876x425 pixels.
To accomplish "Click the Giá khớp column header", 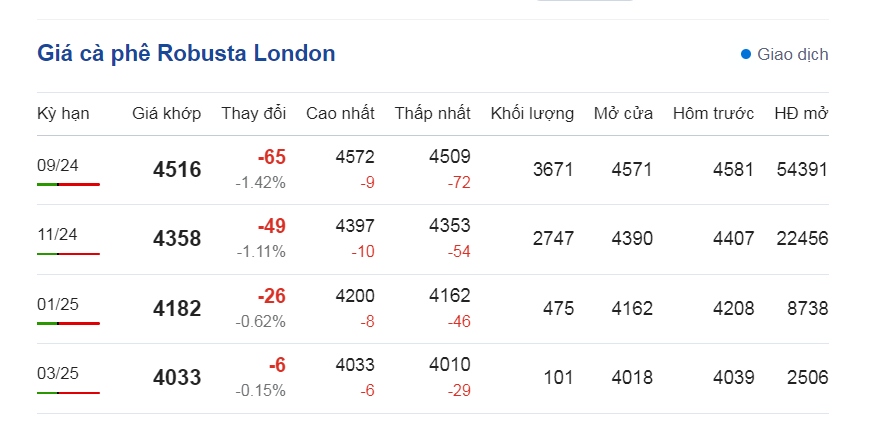I will point(166,113).
